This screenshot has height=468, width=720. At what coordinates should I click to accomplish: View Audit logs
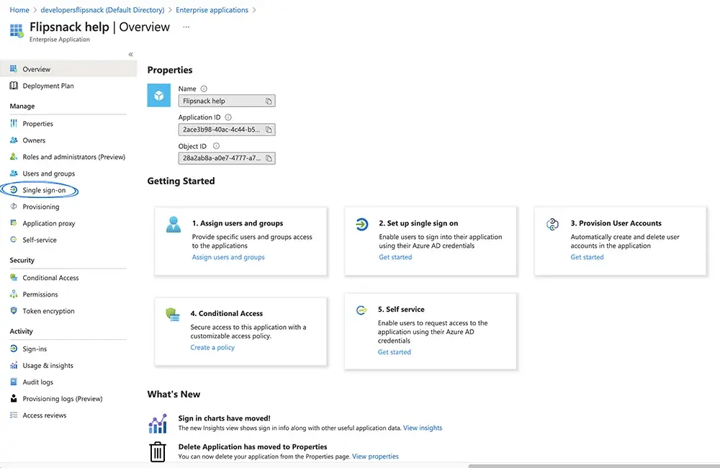coord(38,382)
